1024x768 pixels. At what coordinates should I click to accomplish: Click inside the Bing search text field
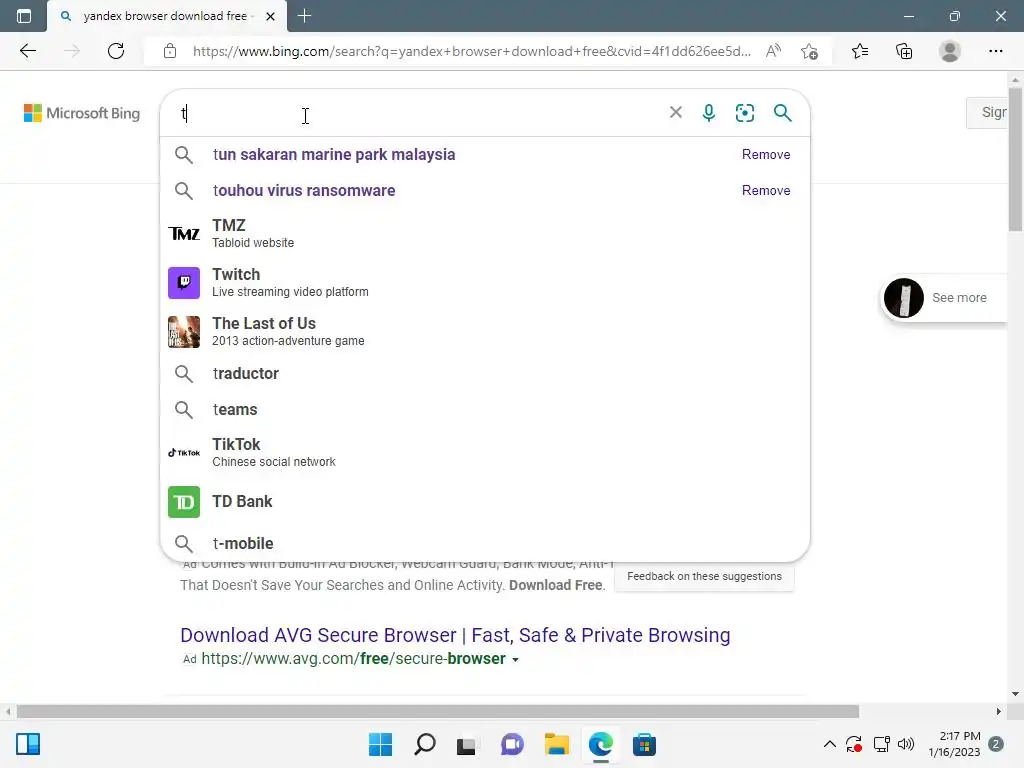pos(418,113)
